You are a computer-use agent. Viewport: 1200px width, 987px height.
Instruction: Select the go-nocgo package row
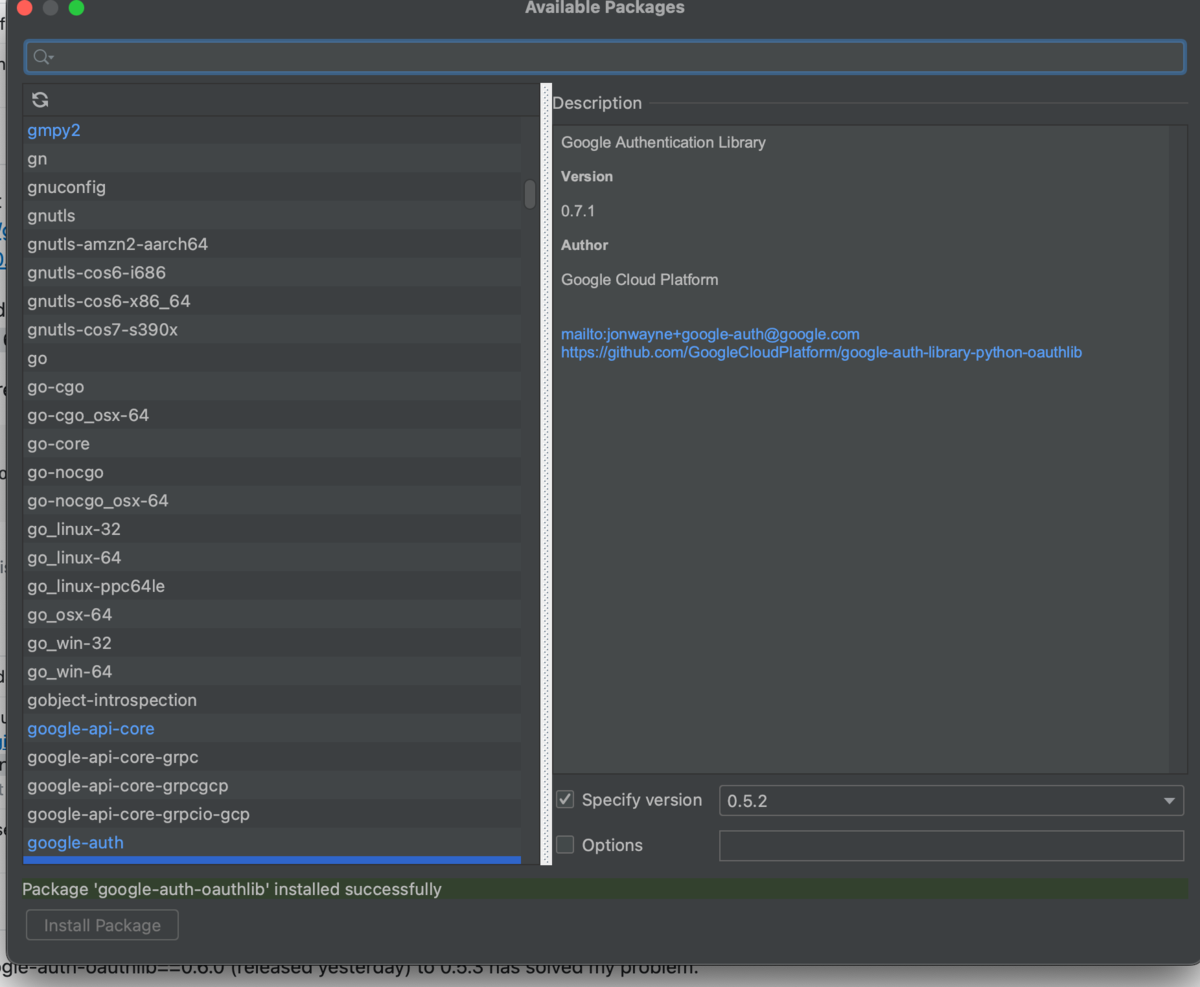coord(272,472)
